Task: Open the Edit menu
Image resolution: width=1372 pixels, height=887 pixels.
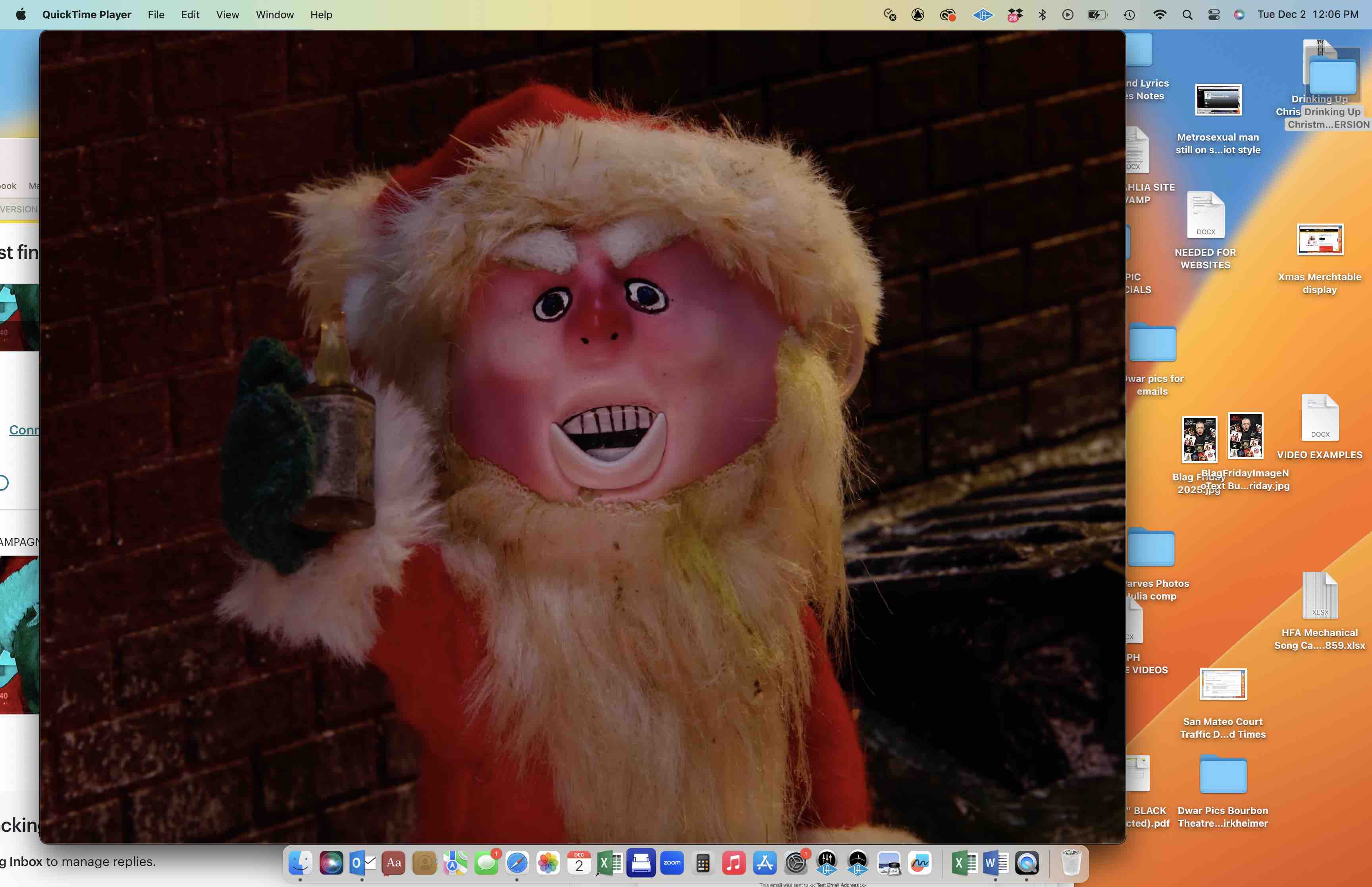Action: tap(190, 14)
